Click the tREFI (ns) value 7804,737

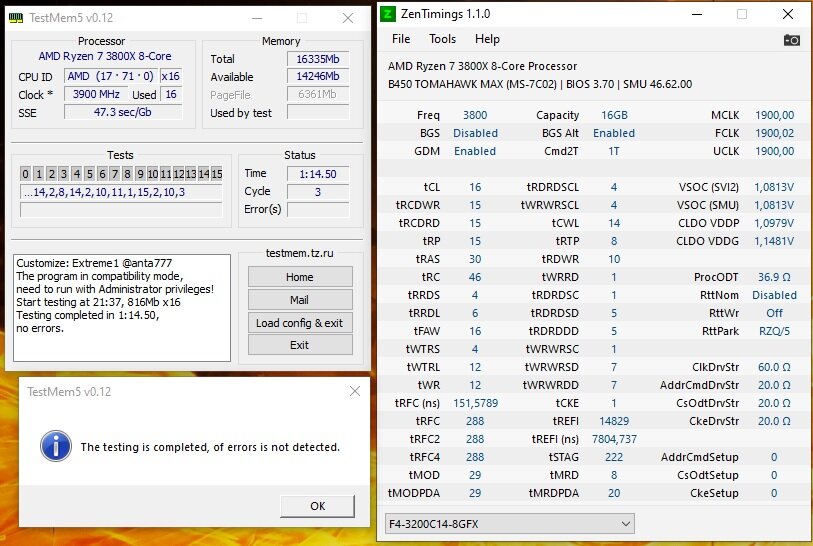pos(614,439)
